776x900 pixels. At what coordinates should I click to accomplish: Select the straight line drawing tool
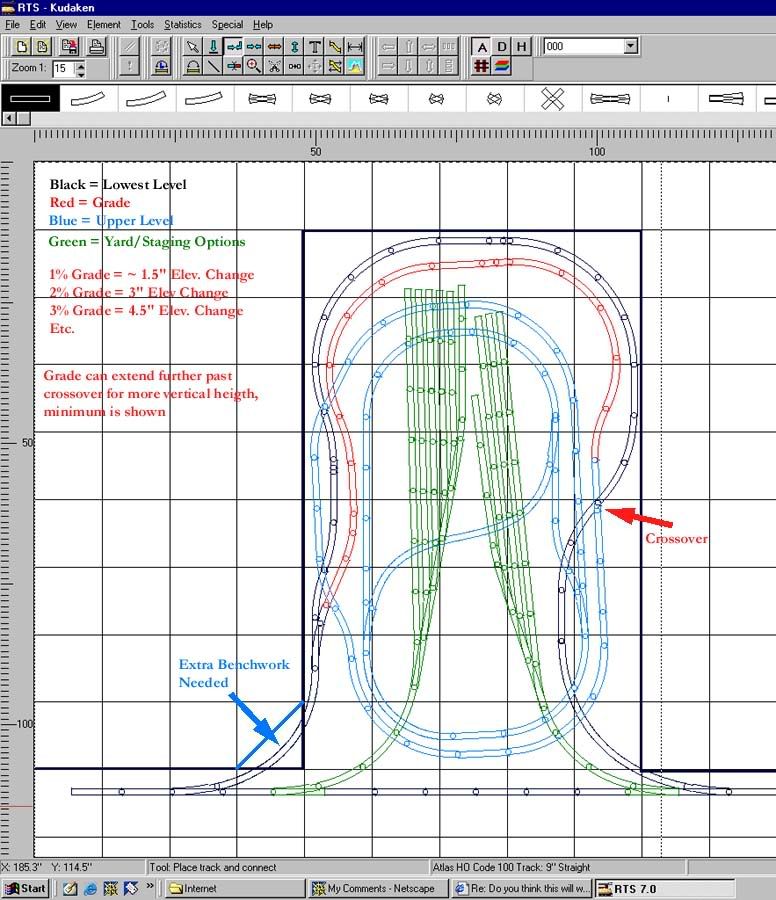[x=213, y=66]
